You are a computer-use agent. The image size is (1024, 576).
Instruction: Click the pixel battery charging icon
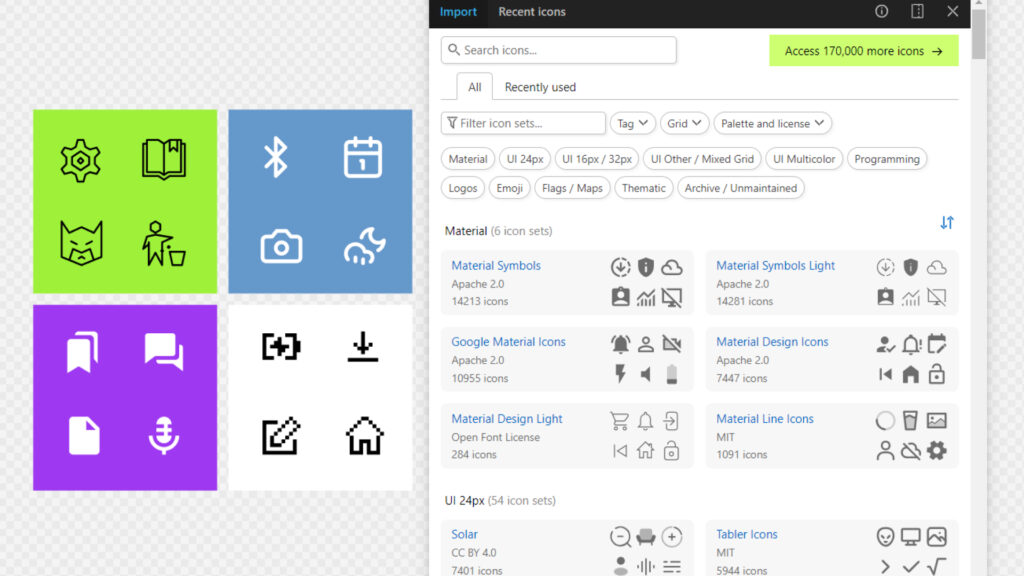281,346
